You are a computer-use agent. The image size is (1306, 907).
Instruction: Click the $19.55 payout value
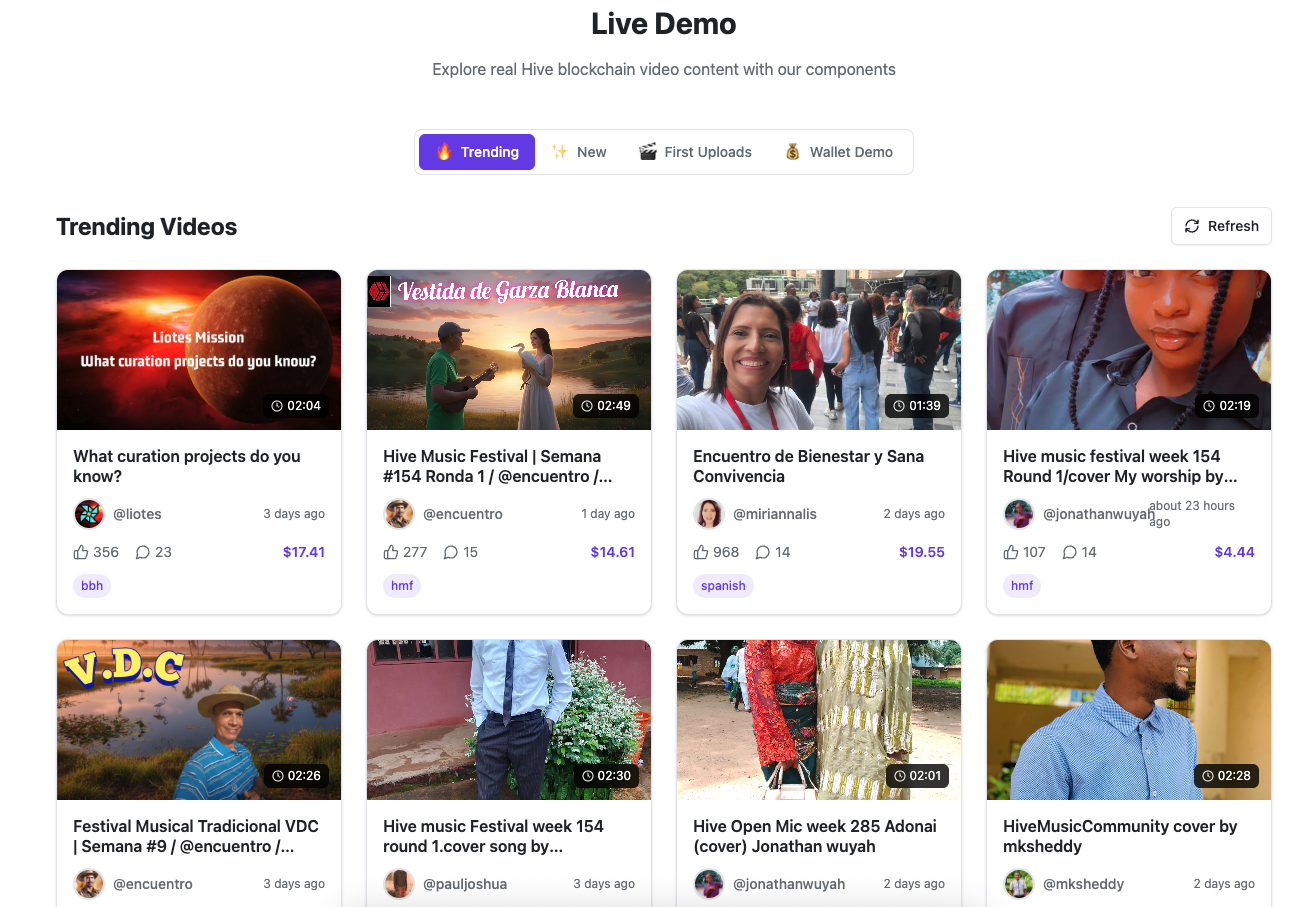[922, 552]
